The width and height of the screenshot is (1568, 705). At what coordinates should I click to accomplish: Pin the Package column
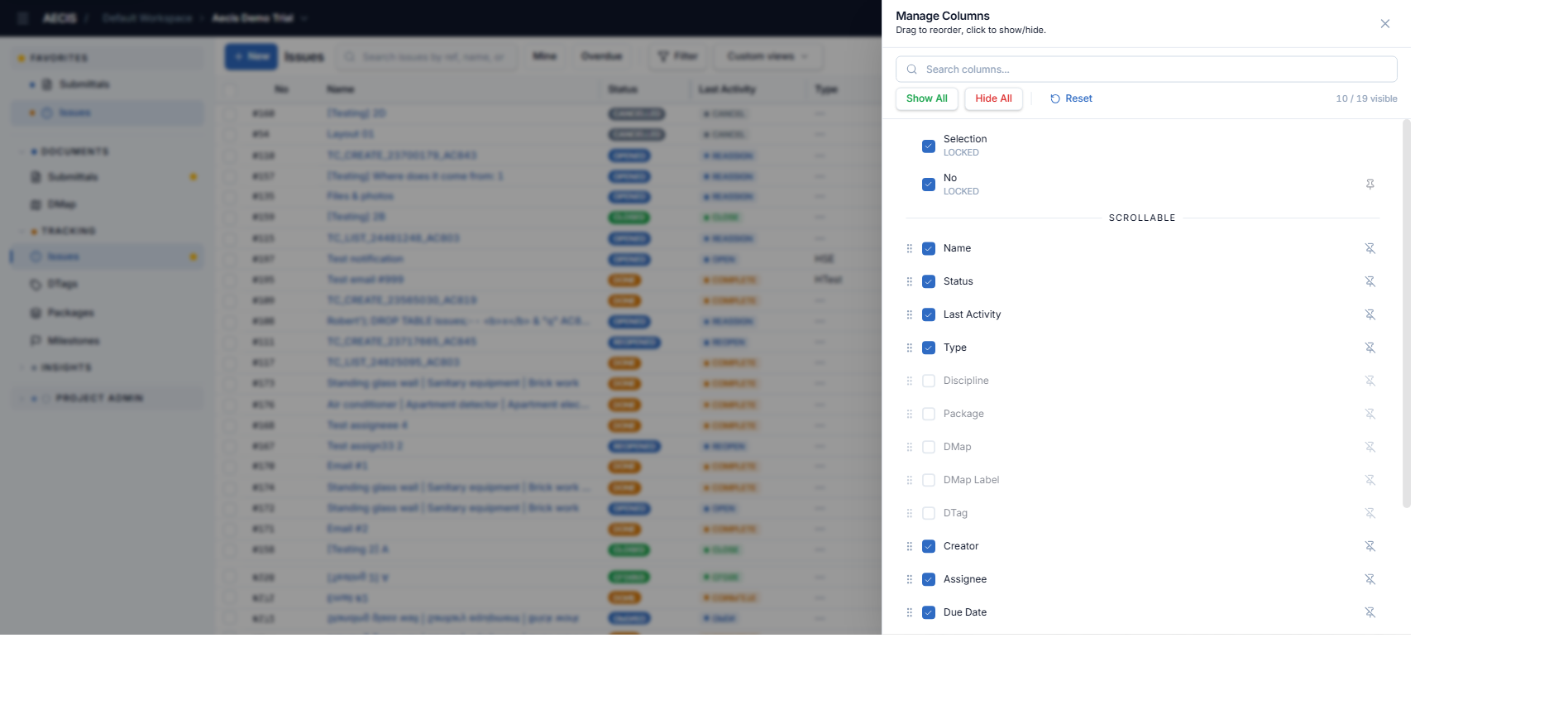click(1370, 414)
